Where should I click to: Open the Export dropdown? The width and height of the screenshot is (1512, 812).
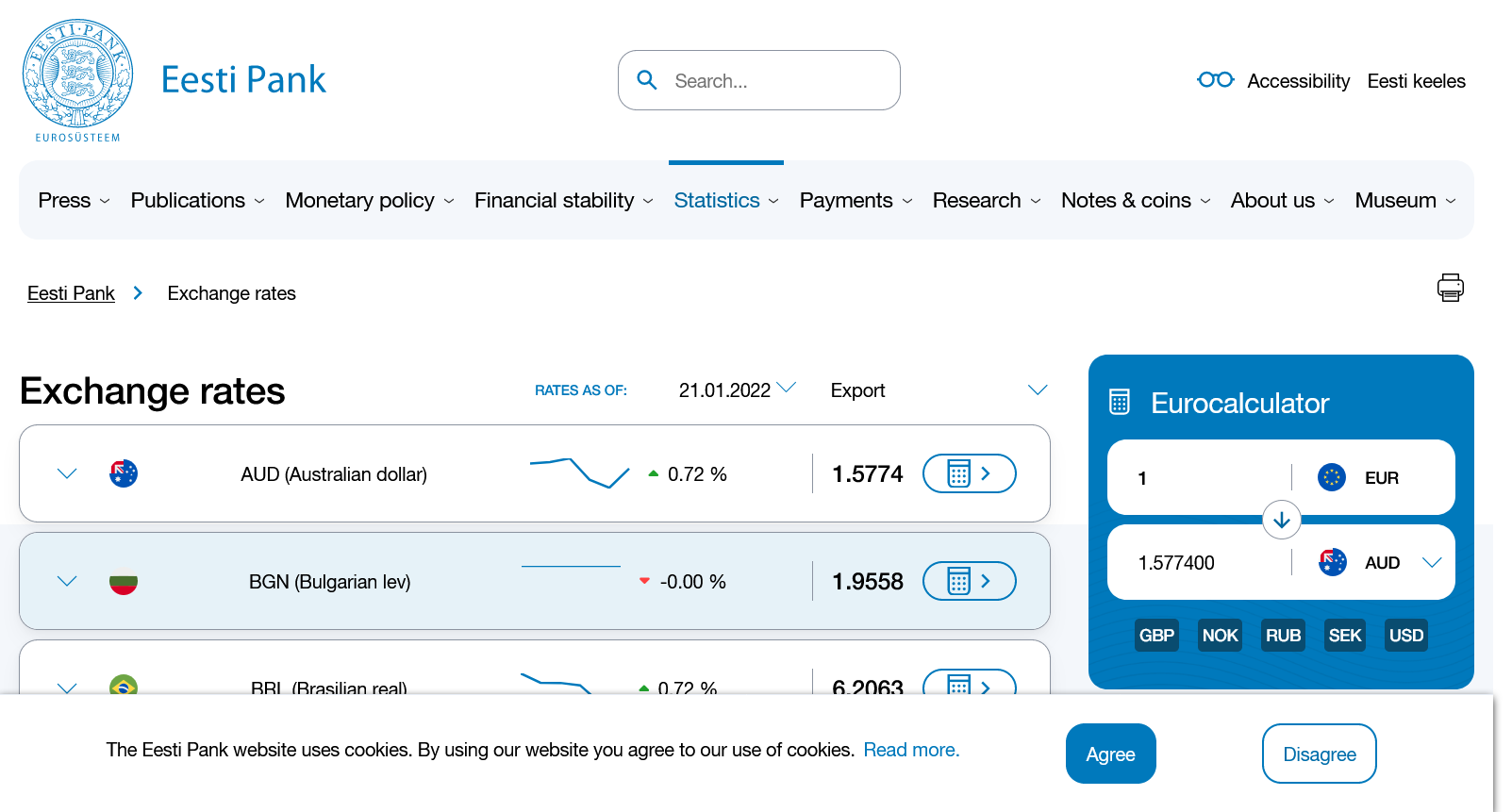point(938,389)
